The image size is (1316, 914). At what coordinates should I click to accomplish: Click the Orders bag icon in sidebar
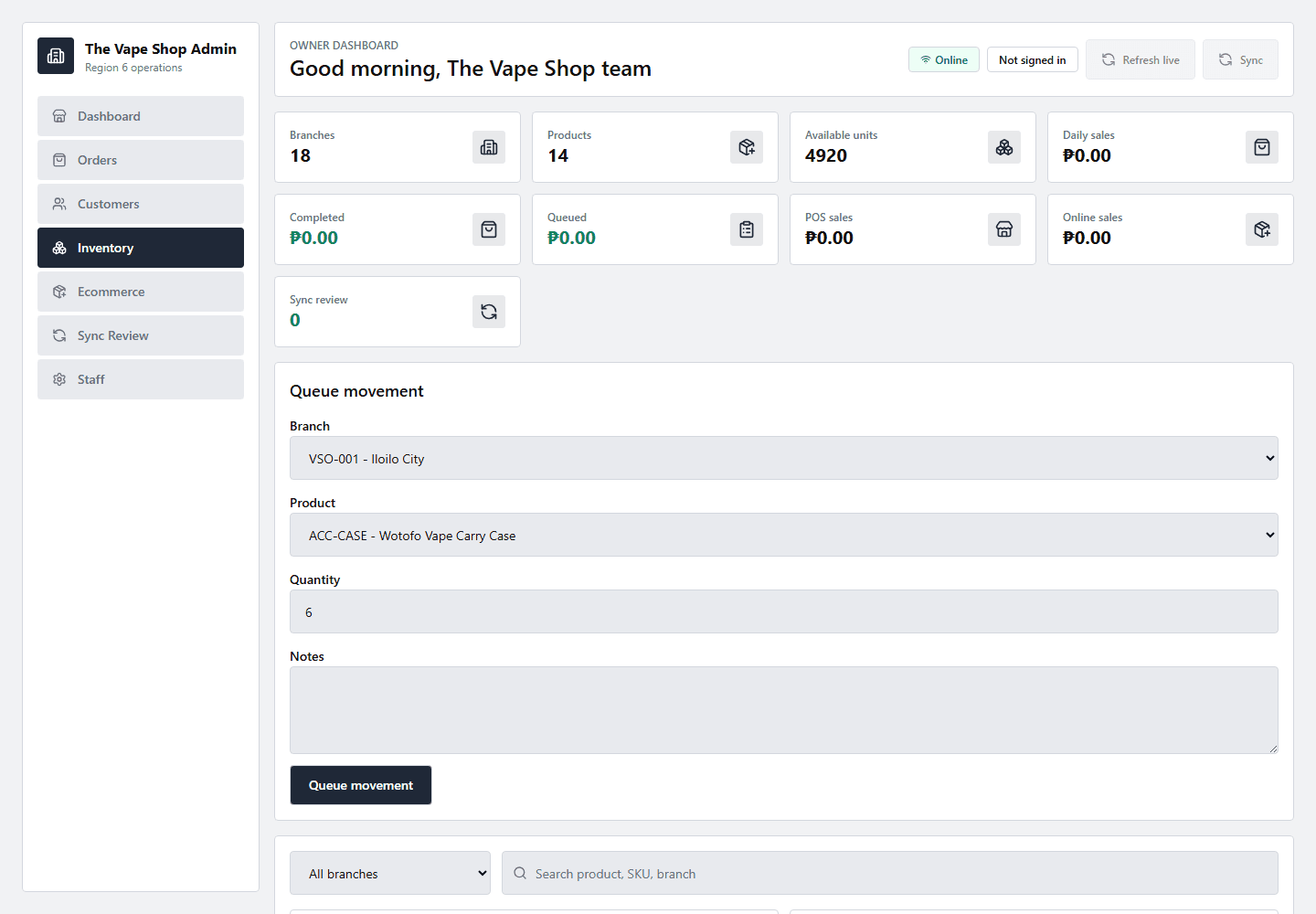pyautogui.click(x=59, y=160)
